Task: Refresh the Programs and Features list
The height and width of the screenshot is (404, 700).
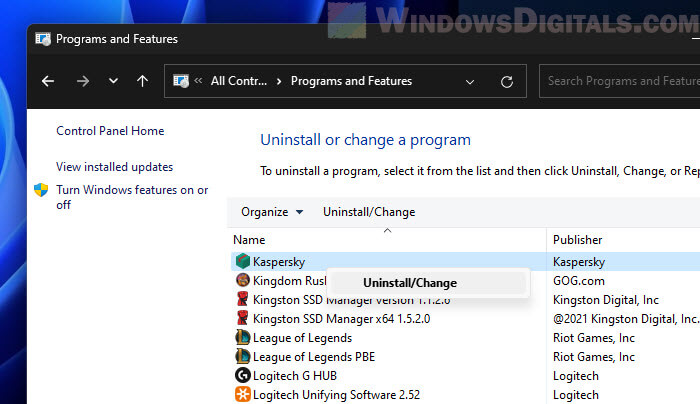Action: pos(507,82)
